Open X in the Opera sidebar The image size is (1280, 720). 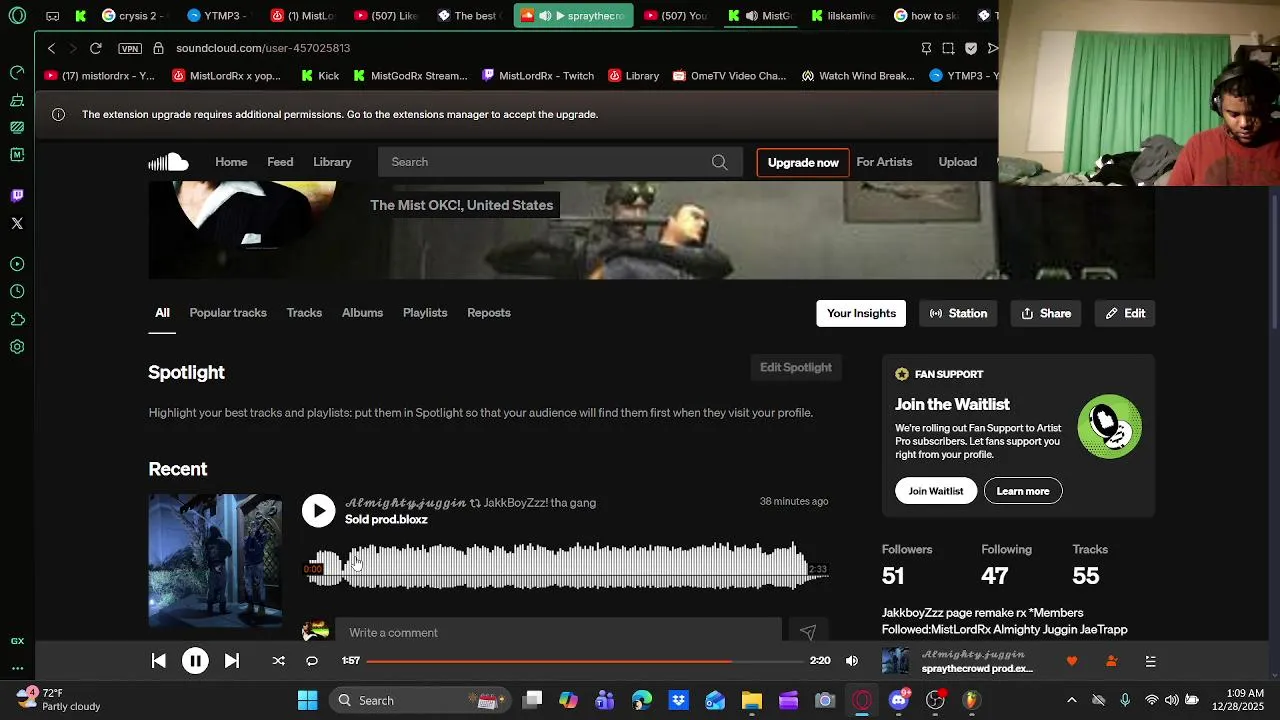17,223
